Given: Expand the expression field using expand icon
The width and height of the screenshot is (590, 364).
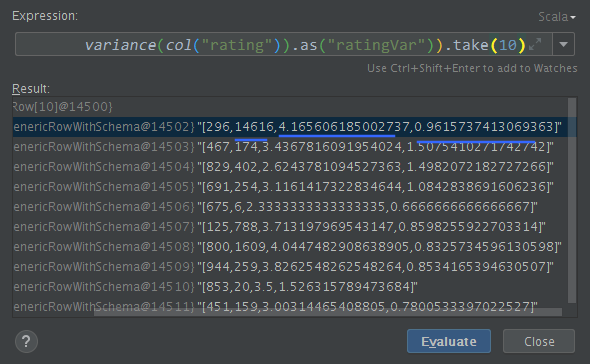Looking at the screenshot, I should pyautogui.click(x=535, y=44).
